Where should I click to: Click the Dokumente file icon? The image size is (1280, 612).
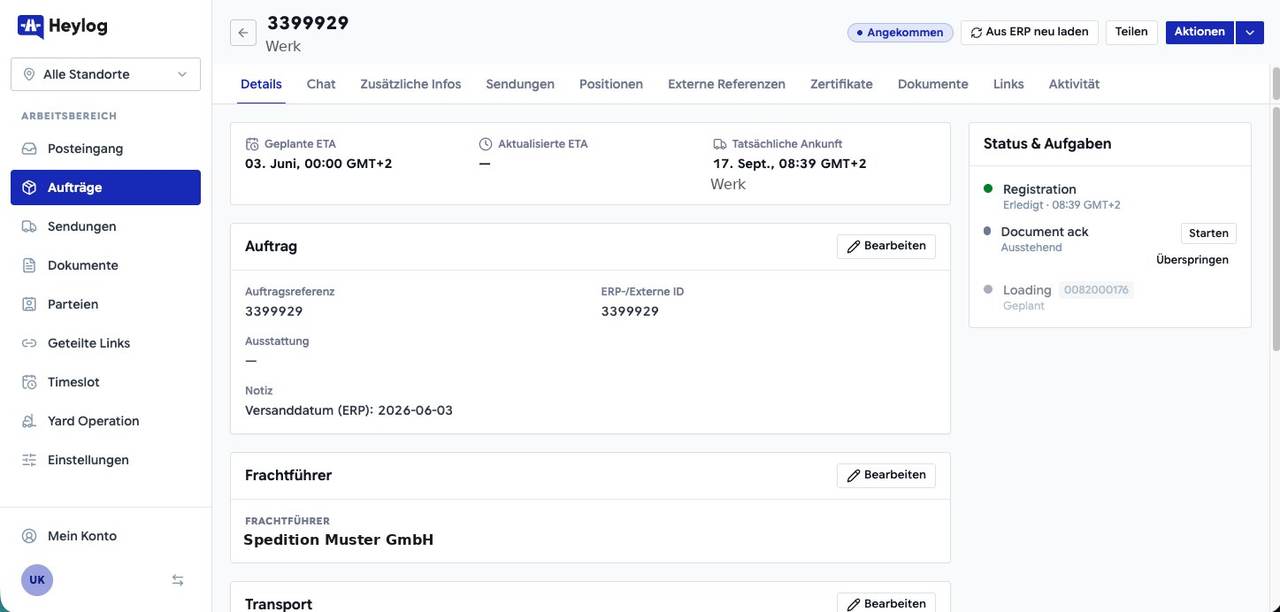[x=29, y=266]
